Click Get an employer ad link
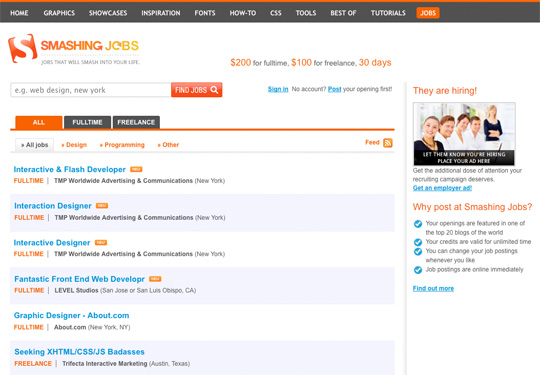 442,188
